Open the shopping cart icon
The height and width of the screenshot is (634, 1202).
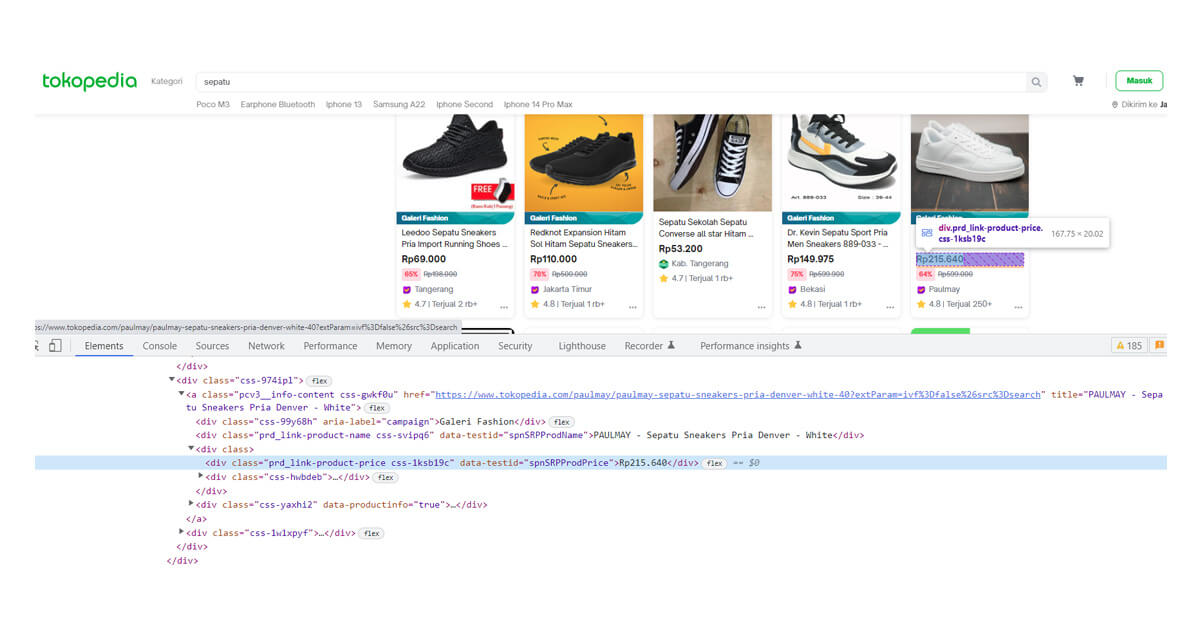tap(1078, 81)
